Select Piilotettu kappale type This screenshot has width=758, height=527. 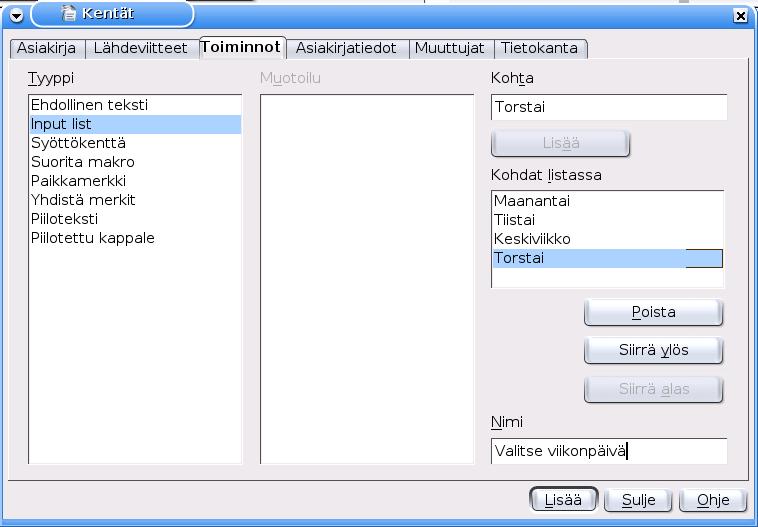(x=135, y=238)
